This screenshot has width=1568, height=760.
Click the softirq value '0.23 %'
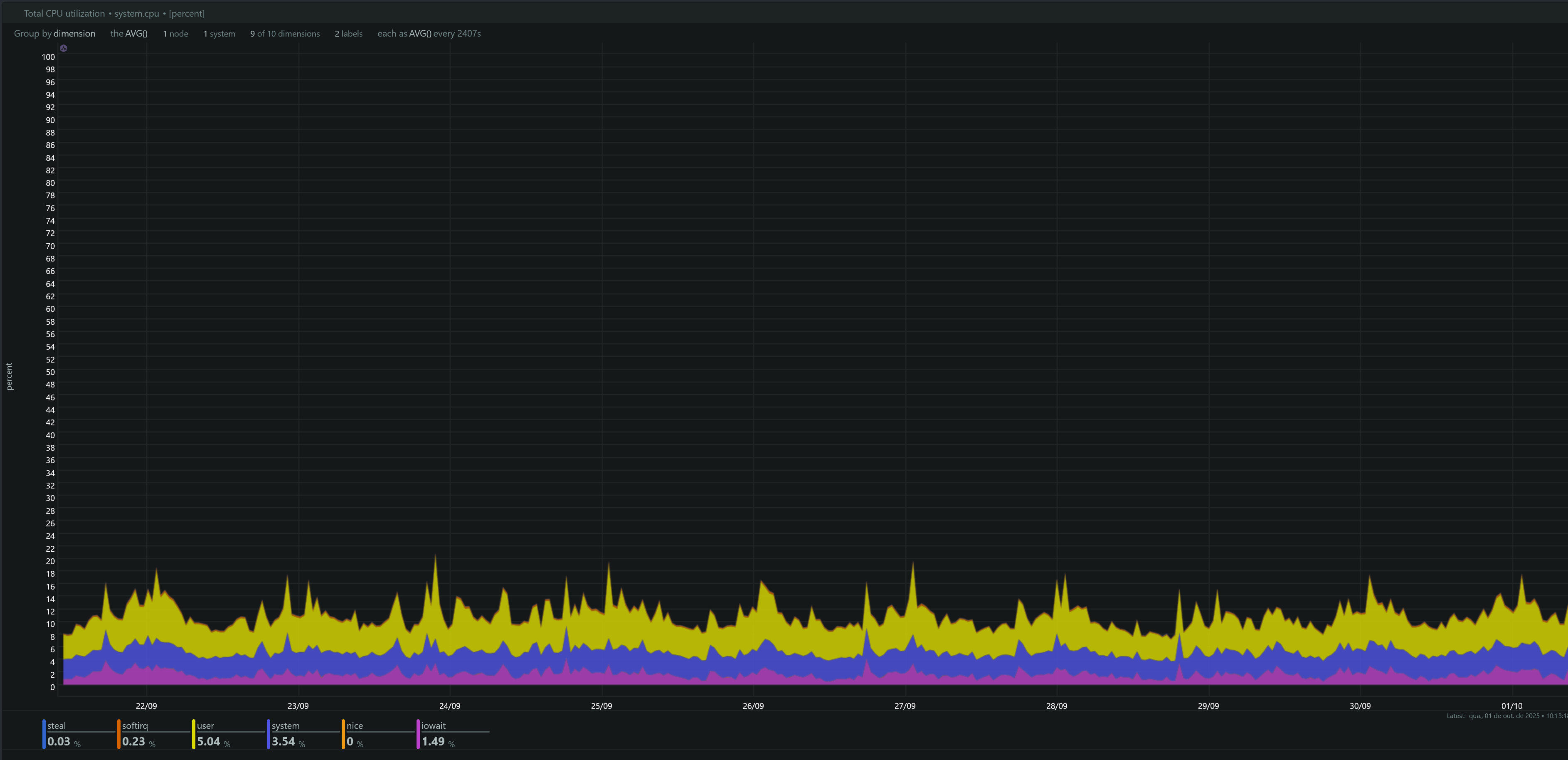tap(139, 742)
